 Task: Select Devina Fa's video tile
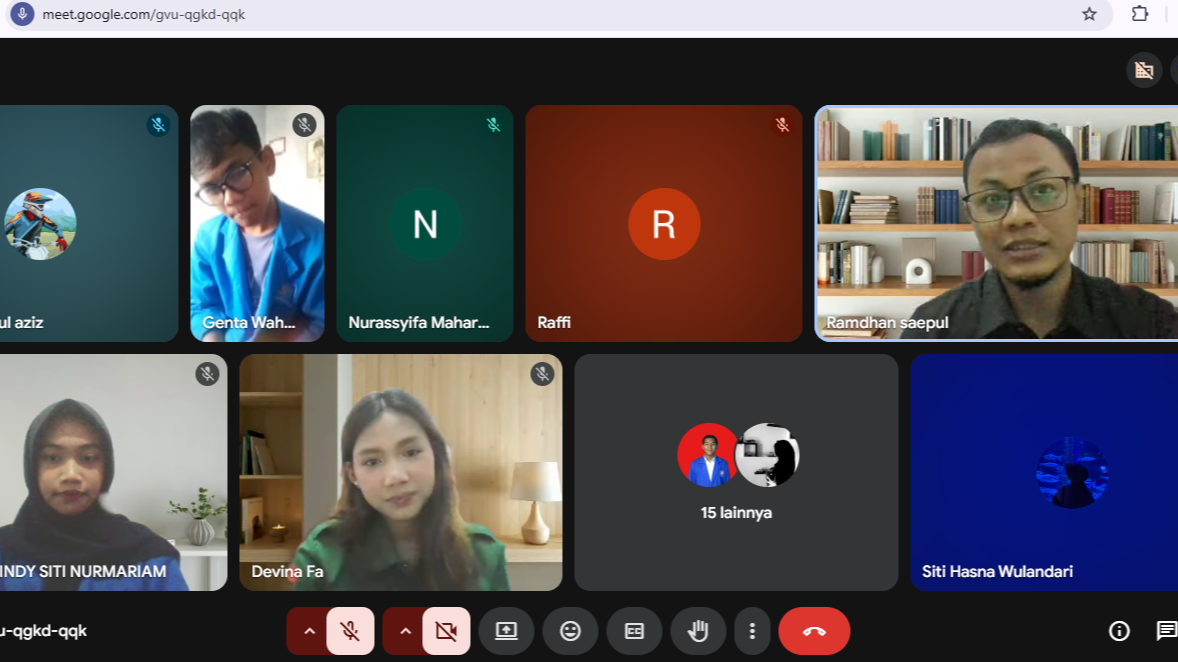click(400, 472)
